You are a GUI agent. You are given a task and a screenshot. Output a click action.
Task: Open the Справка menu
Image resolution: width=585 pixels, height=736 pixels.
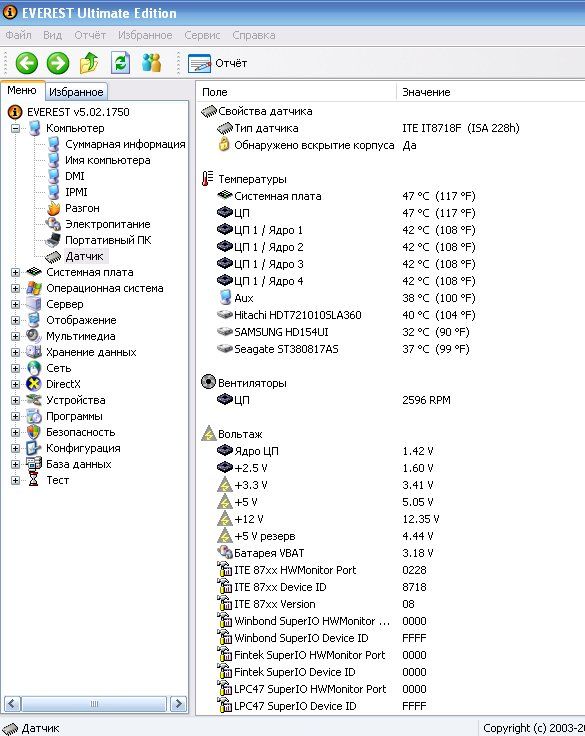[x=254, y=35]
